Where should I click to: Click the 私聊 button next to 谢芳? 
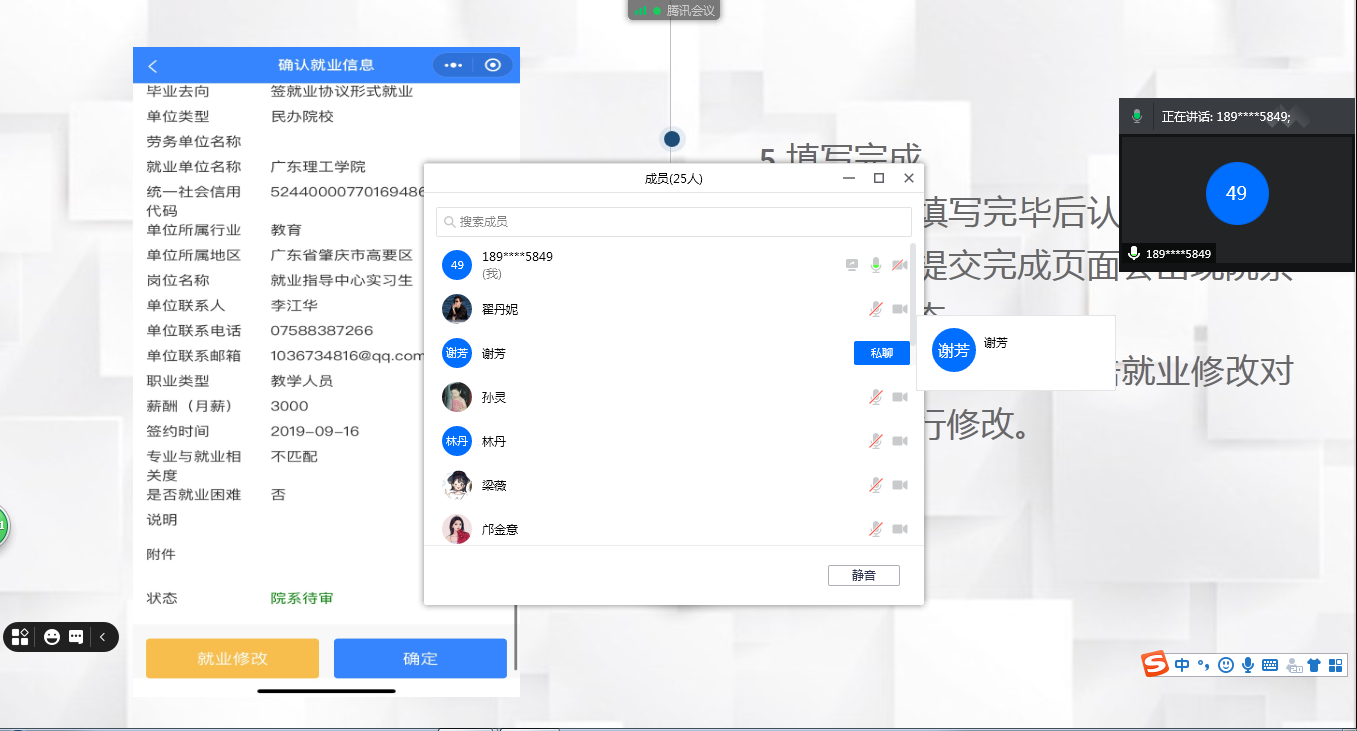pos(881,353)
